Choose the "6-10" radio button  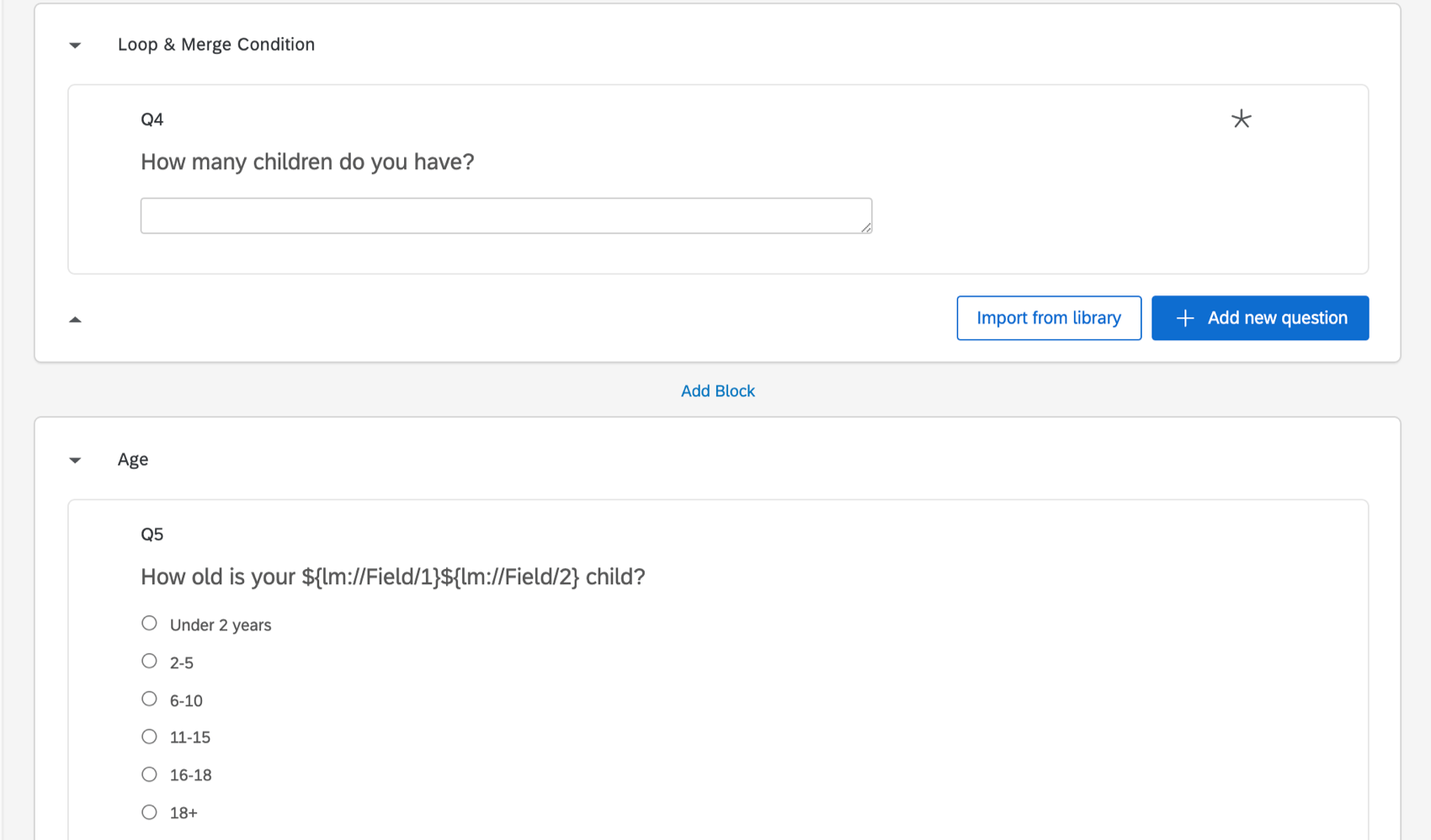pos(149,699)
